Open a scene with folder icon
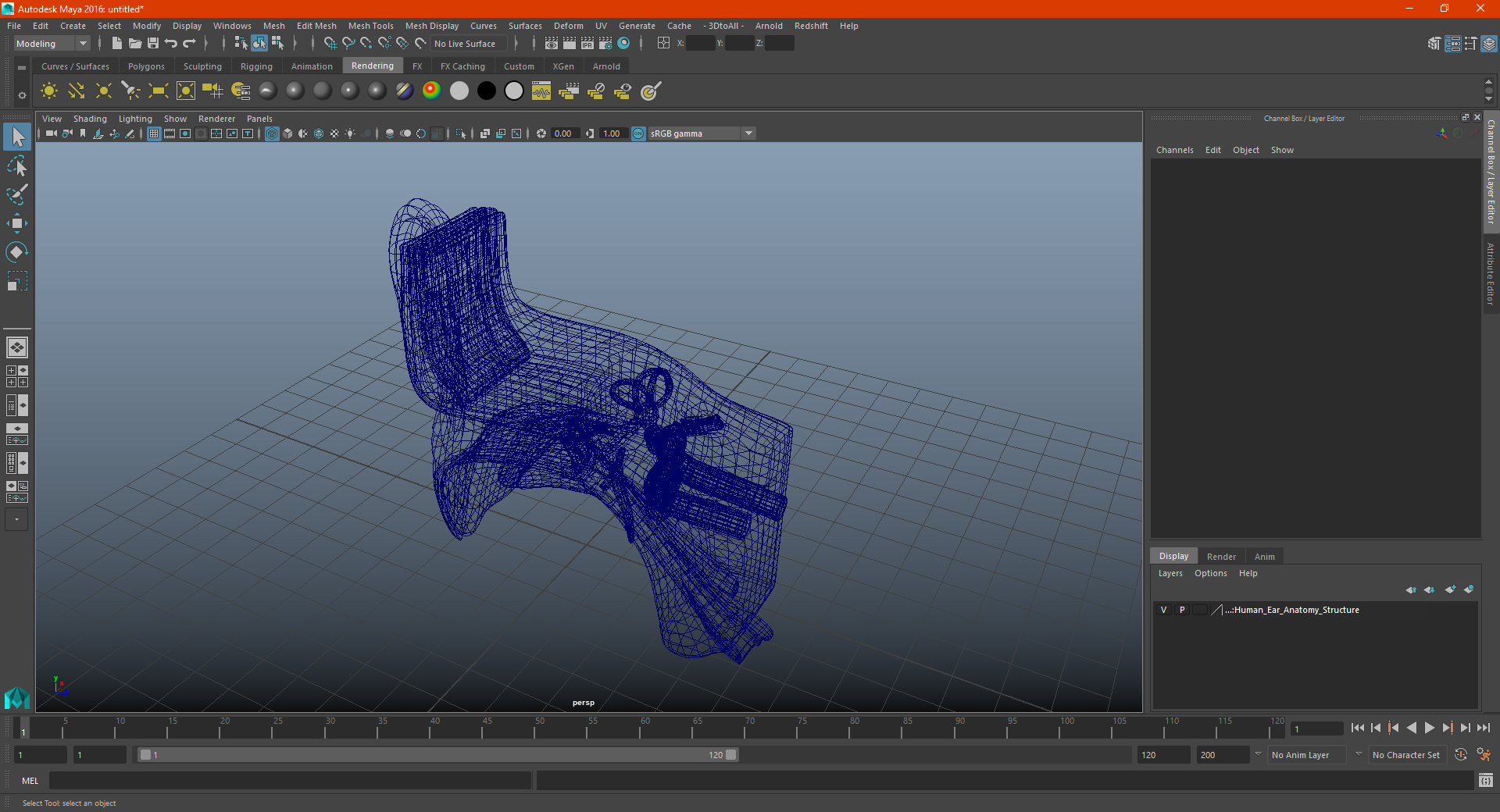 point(134,44)
